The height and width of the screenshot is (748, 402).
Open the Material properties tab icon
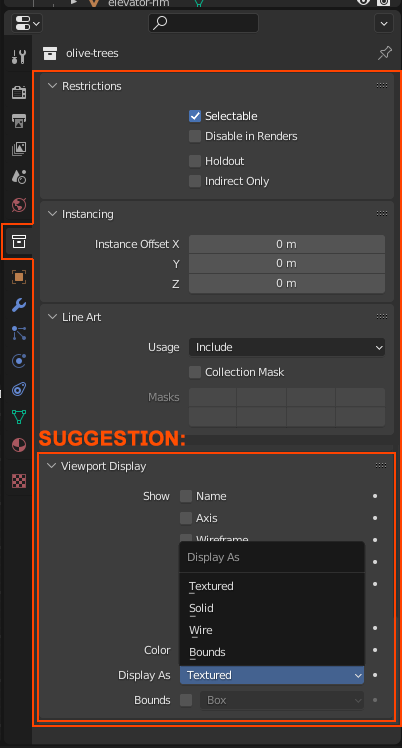click(19, 445)
